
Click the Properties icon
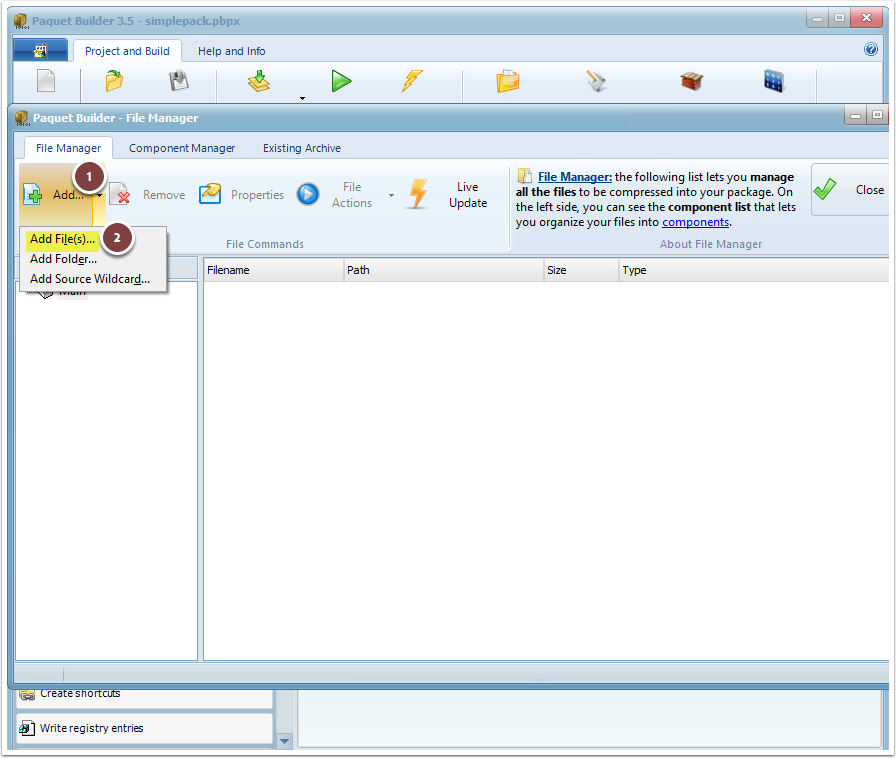pos(210,194)
